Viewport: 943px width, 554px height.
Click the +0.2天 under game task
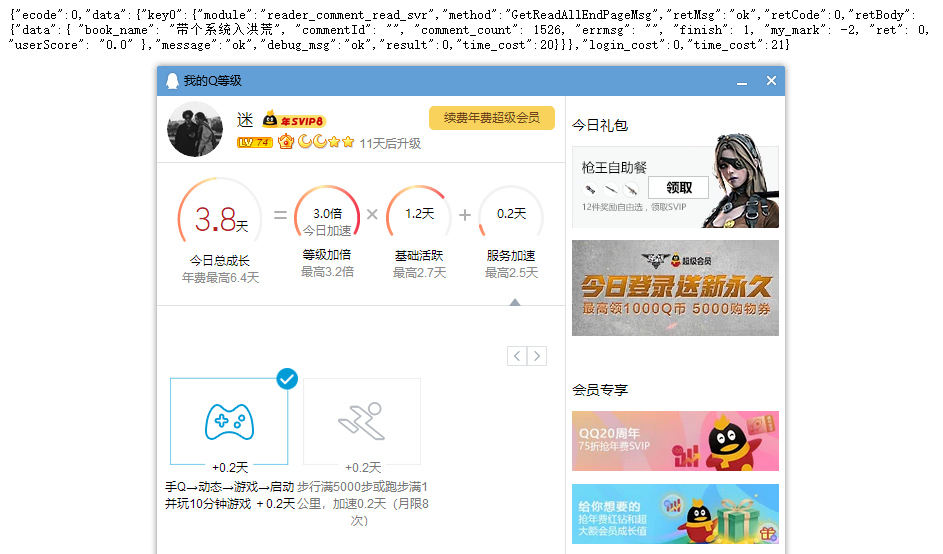230,467
